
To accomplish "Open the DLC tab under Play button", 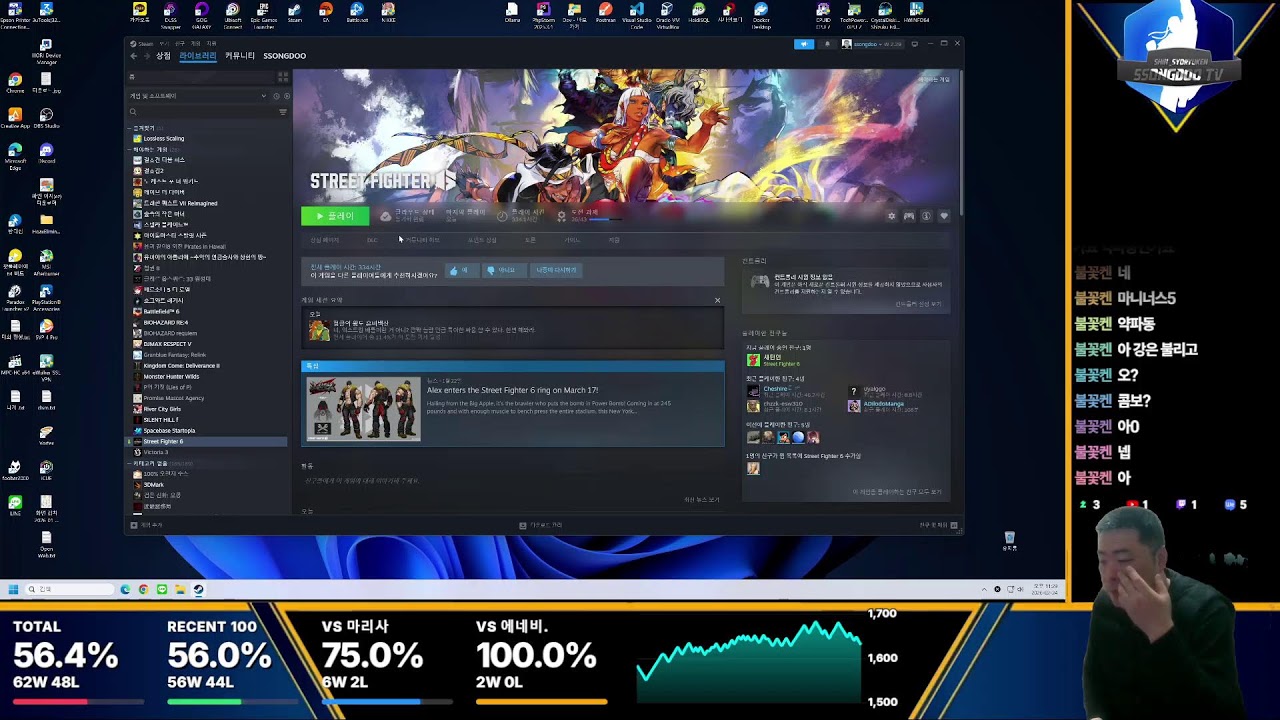I will click(x=372, y=240).
